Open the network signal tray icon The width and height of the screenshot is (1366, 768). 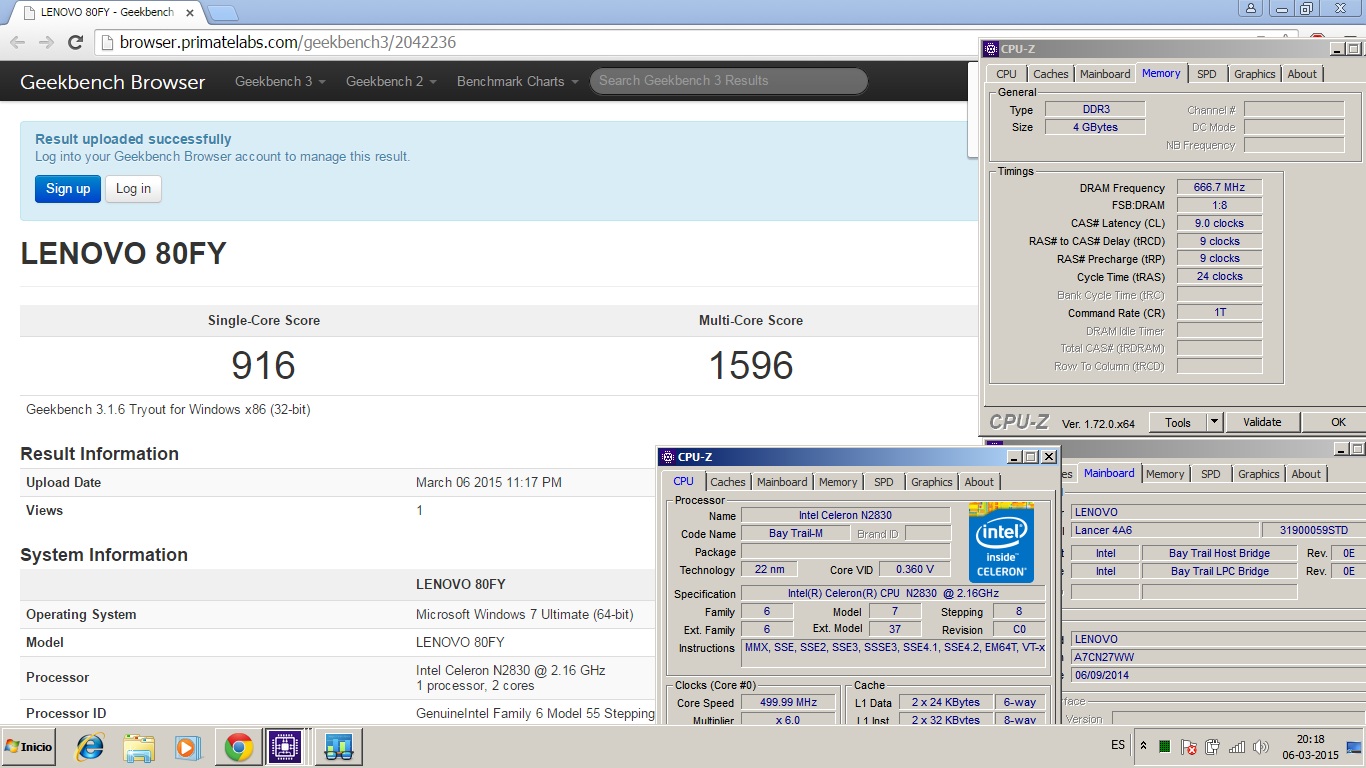click(x=1237, y=747)
